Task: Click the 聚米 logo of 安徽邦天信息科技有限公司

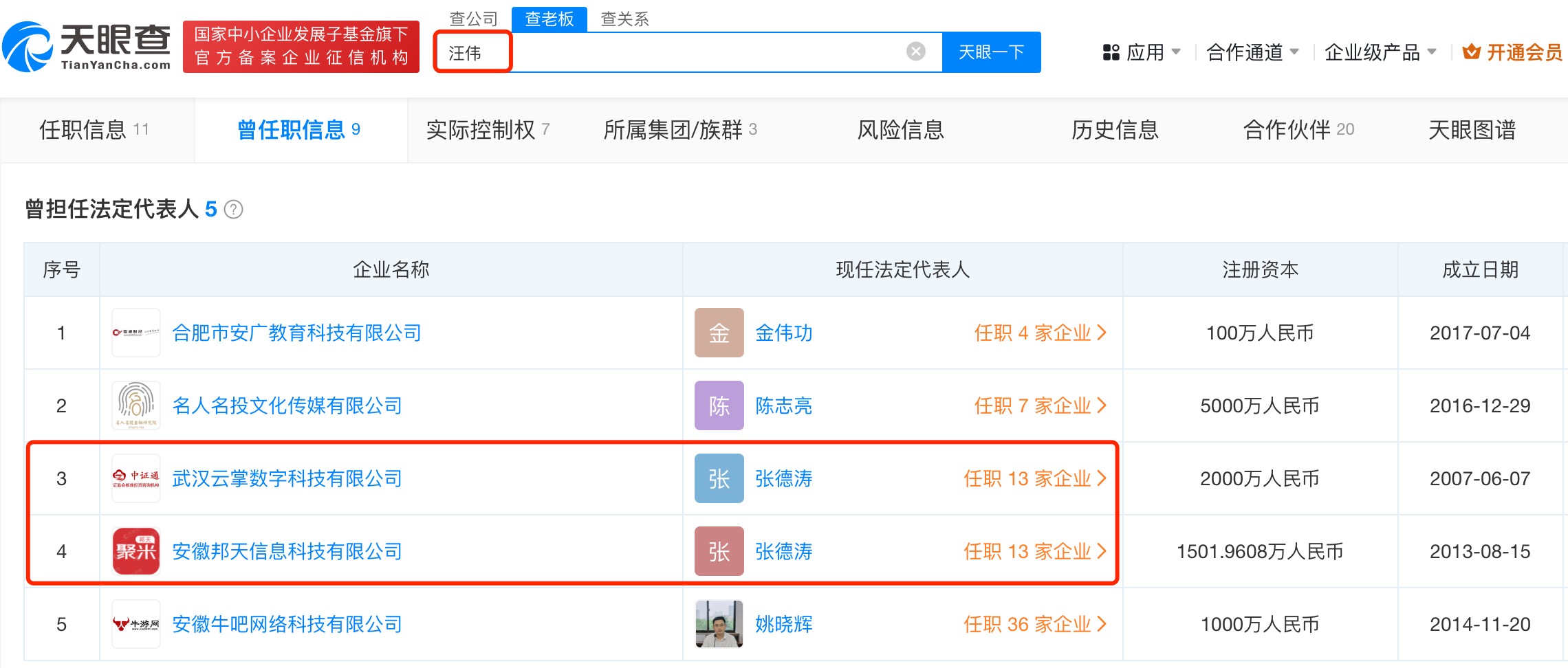Action: coord(135,551)
